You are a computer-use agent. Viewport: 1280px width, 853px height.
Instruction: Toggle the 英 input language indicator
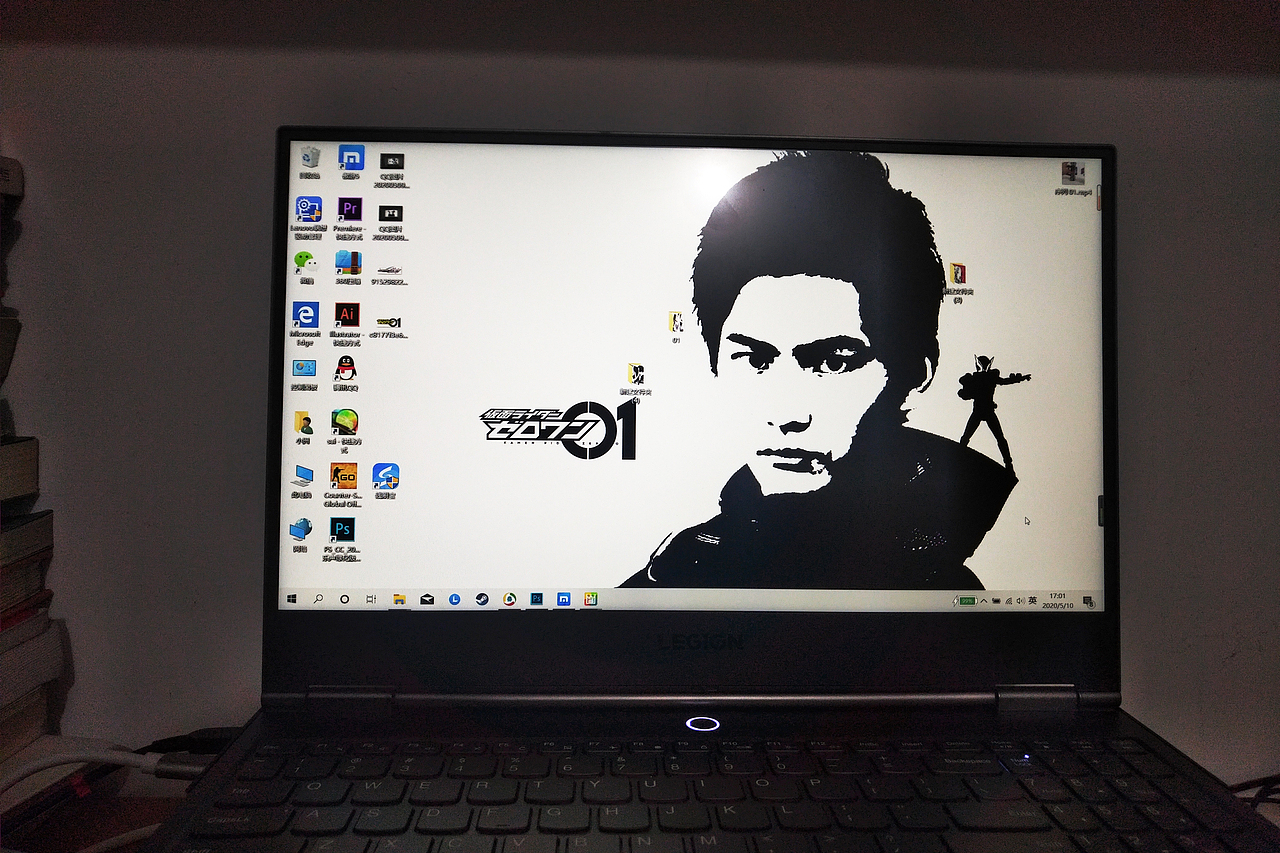(1033, 601)
